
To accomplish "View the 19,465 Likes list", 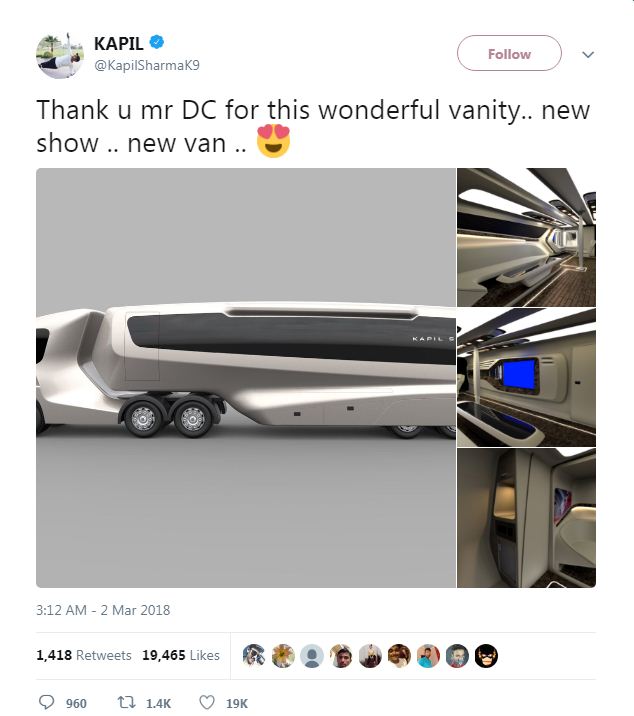I will click(x=181, y=655).
